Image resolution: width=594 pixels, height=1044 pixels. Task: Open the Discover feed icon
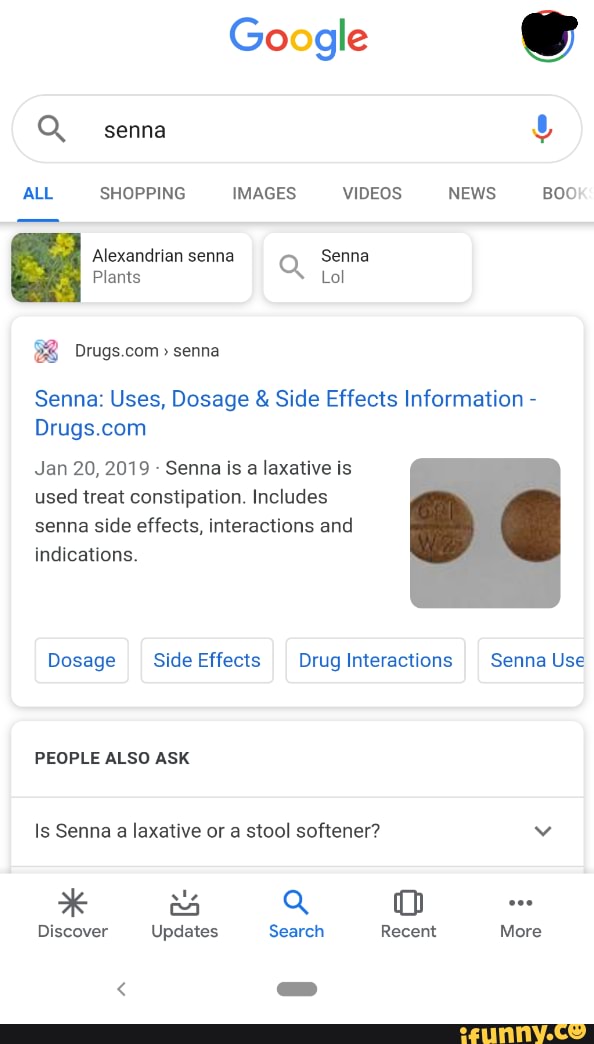click(72, 912)
